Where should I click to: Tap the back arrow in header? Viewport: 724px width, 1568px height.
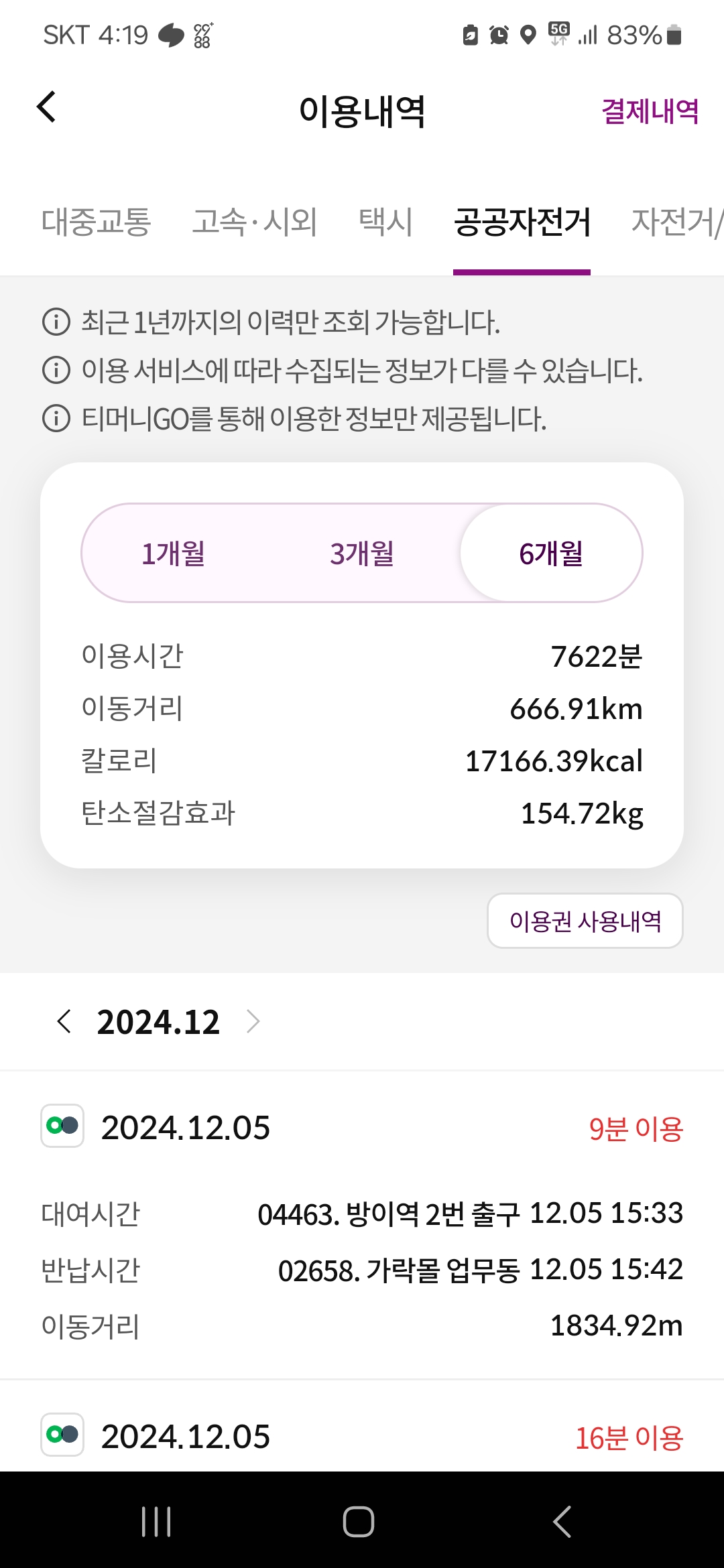click(x=46, y=107)
